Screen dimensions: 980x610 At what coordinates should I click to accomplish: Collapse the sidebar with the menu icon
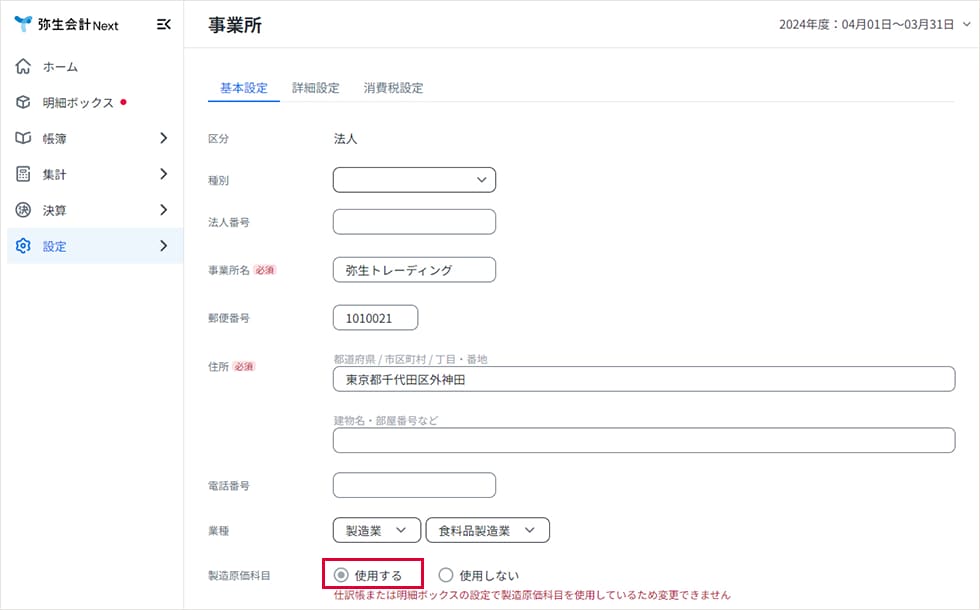164,25
